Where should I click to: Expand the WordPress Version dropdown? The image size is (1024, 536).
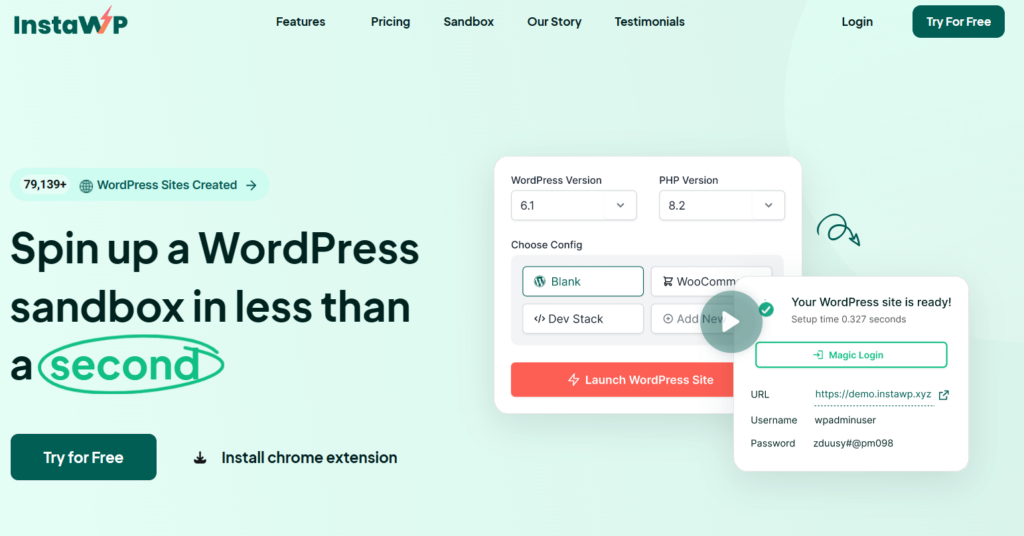pyautogui.click(x=573, y=206)
